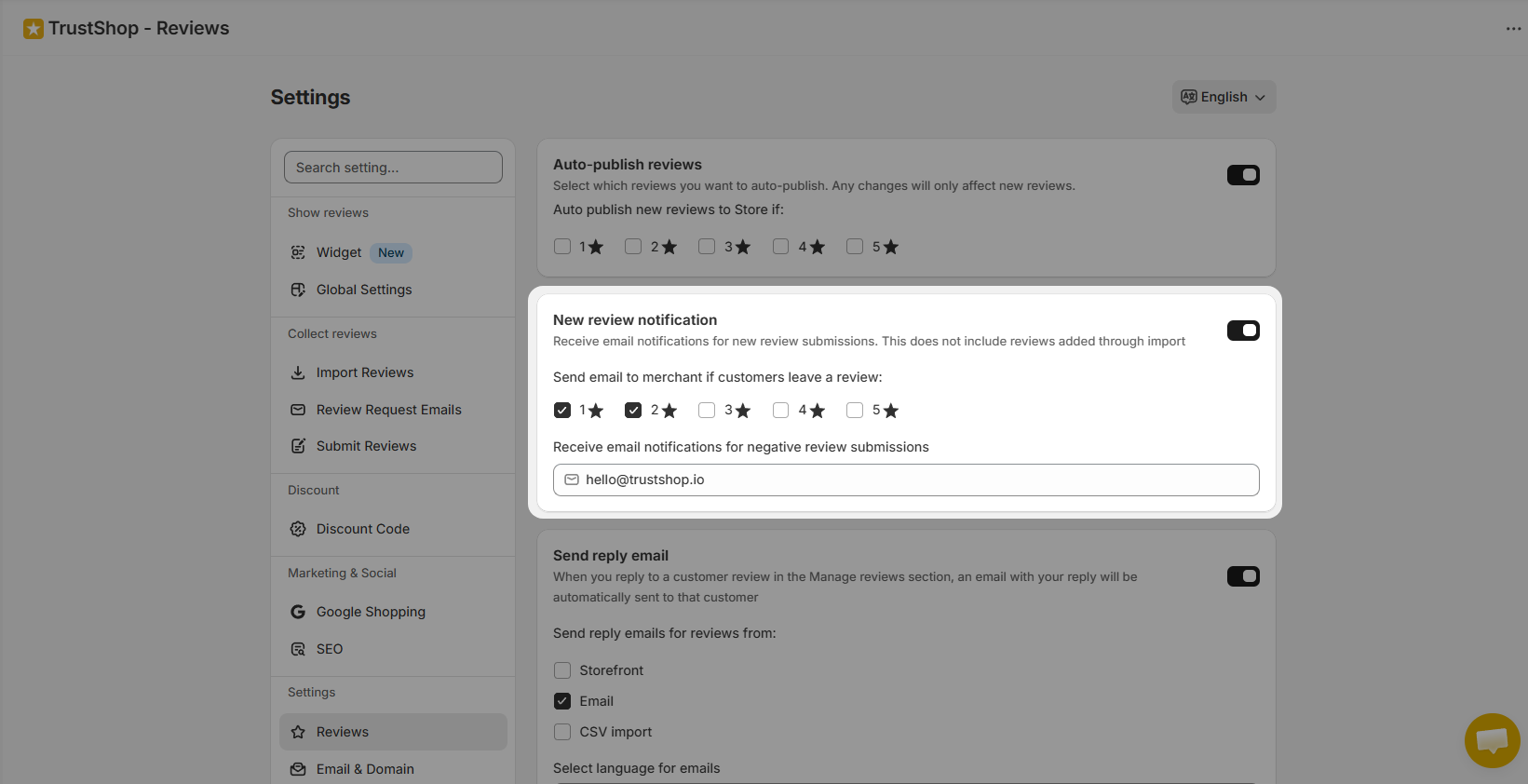Open the three-dot more options menu
This screenshot has height=784, width=1528.
(x=1513, y=29)
